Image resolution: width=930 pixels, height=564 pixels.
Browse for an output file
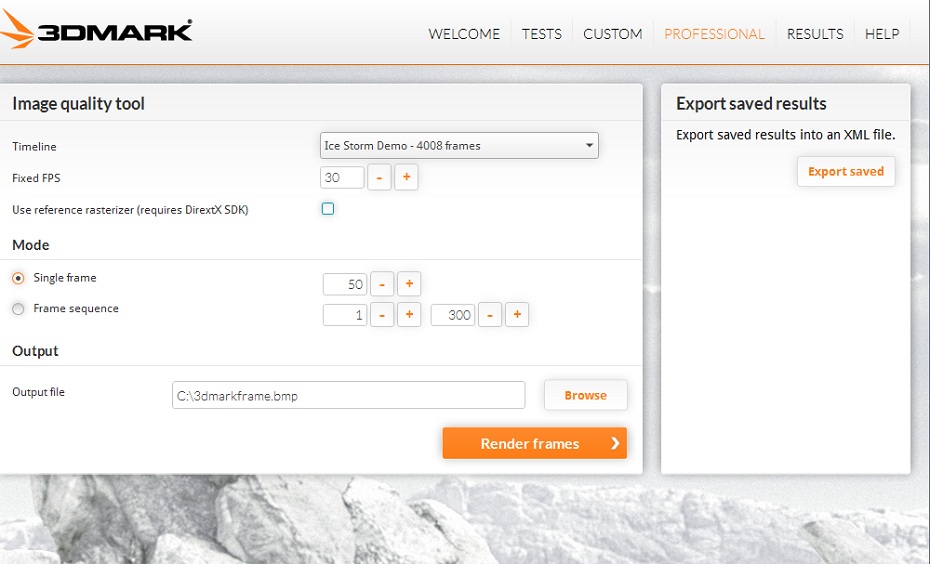585,395
